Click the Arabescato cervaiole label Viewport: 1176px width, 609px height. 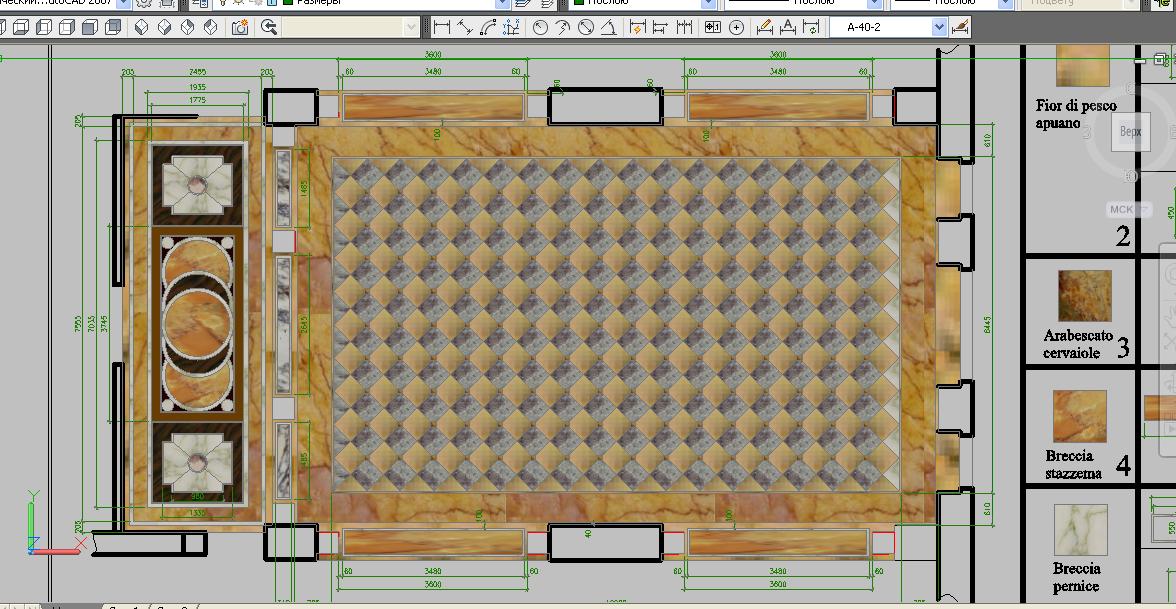pyautogui.click(x=1078, y=344)
